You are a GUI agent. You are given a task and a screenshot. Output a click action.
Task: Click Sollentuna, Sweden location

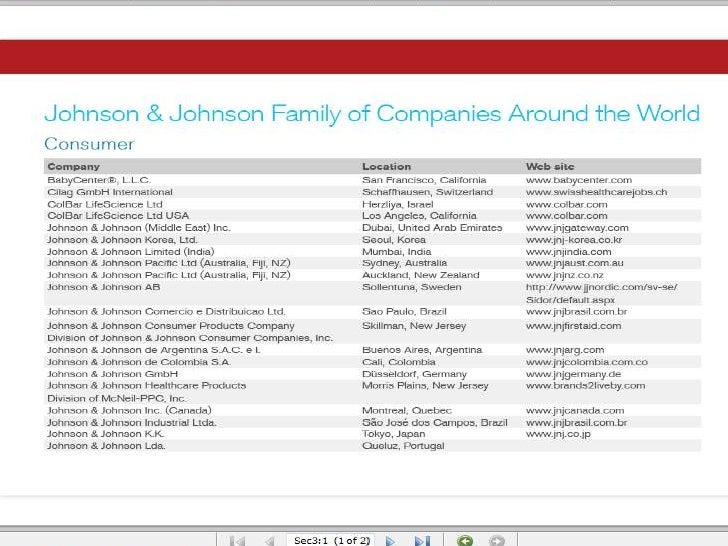coord(411,287)
